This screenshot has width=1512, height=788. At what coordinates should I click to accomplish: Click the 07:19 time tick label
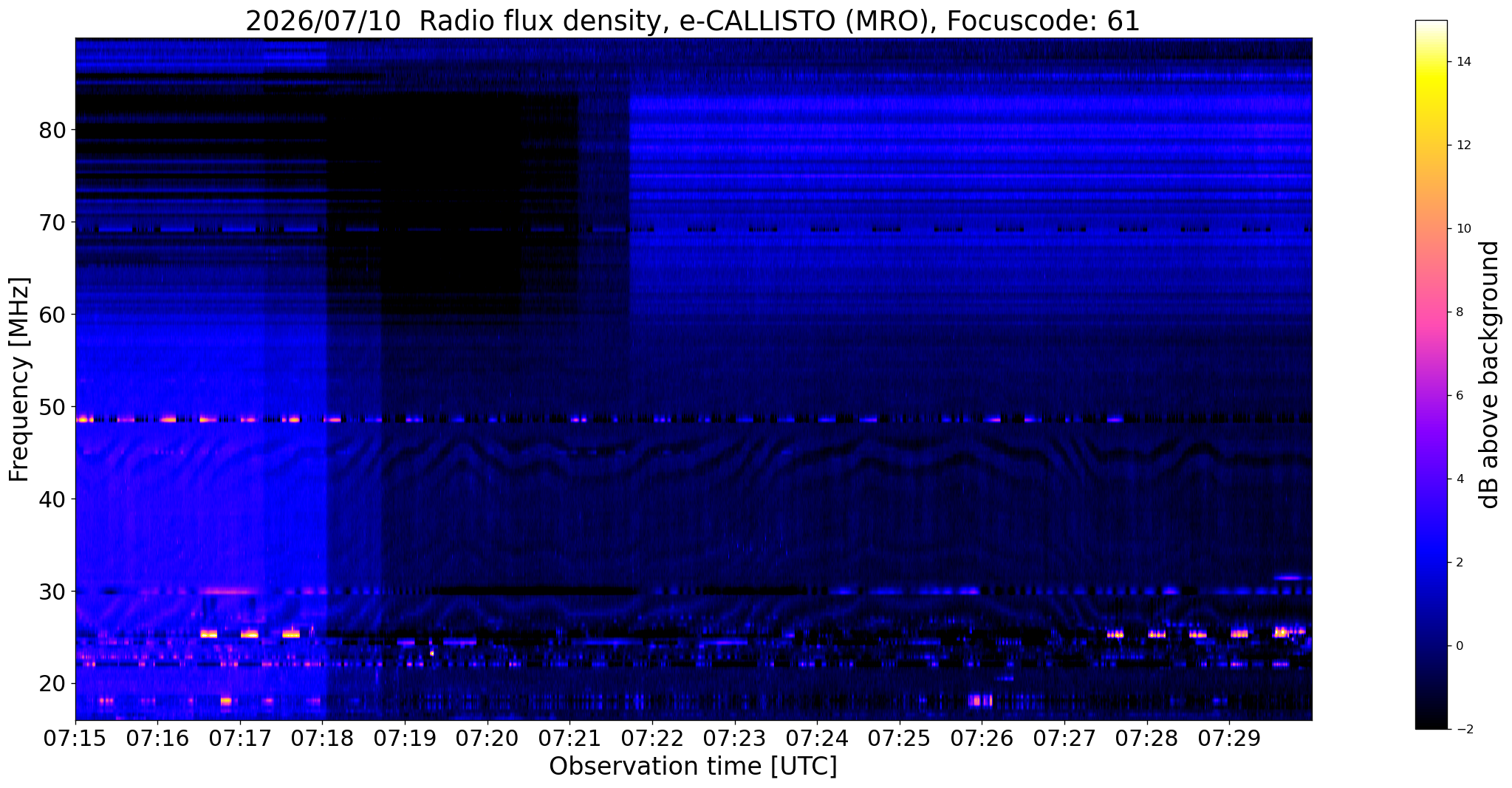click(x=405, y=739)
